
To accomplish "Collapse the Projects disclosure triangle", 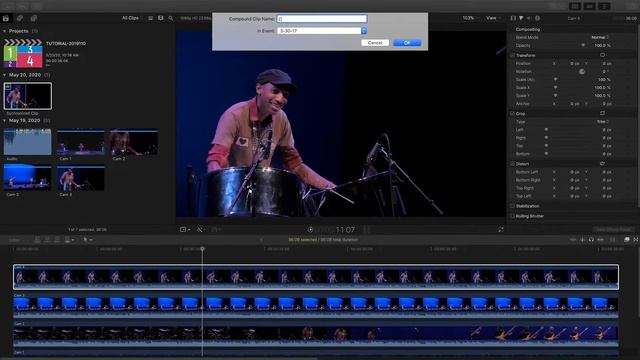I will pyautogui.click(x=4, y=31).
